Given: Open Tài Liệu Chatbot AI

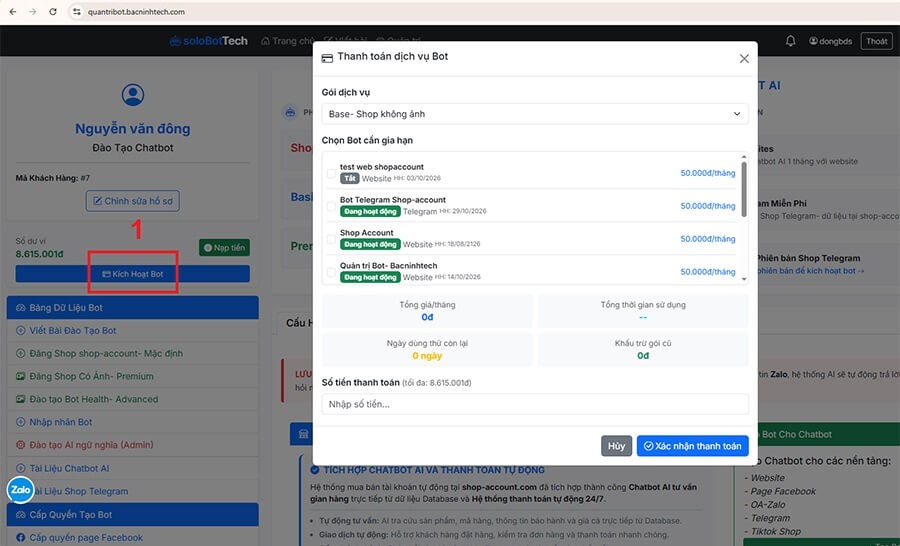Looking at the screenshot, I should [133, 468].
